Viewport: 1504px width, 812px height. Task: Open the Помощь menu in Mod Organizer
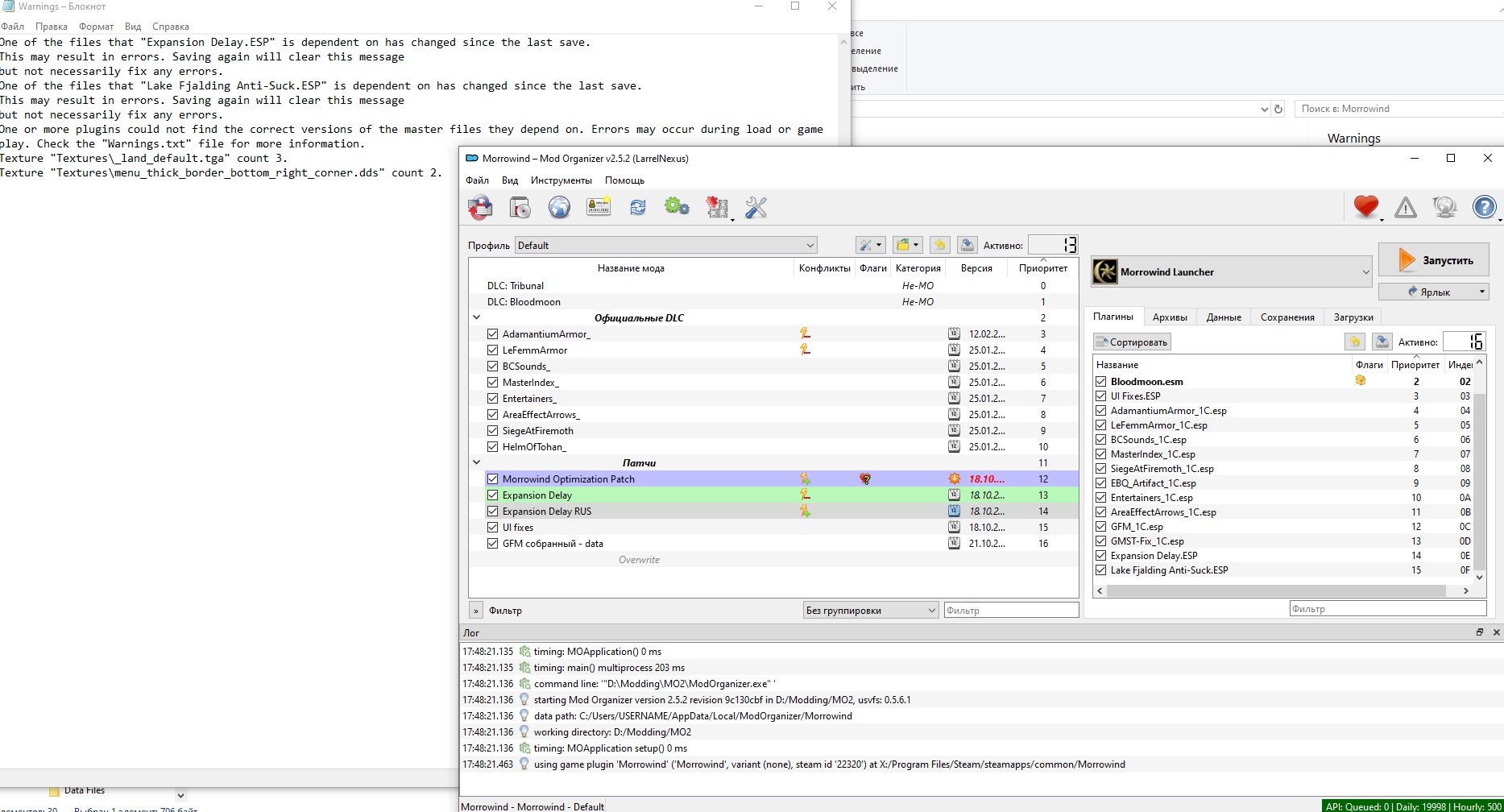pos(624,180)
